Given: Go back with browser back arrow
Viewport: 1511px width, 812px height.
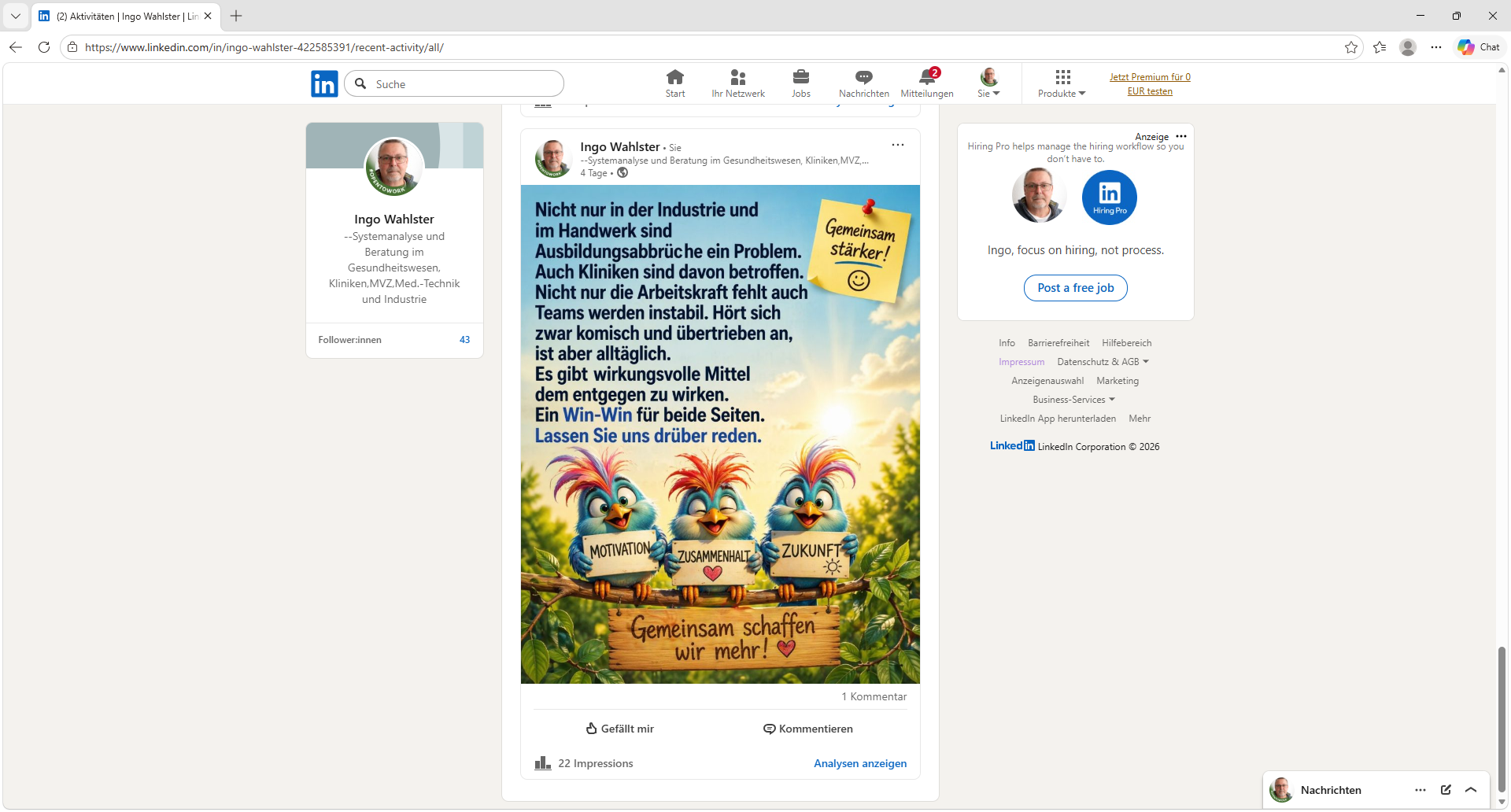Looking at the screenshot, I should pyautogui.click(x=16, y=47).
